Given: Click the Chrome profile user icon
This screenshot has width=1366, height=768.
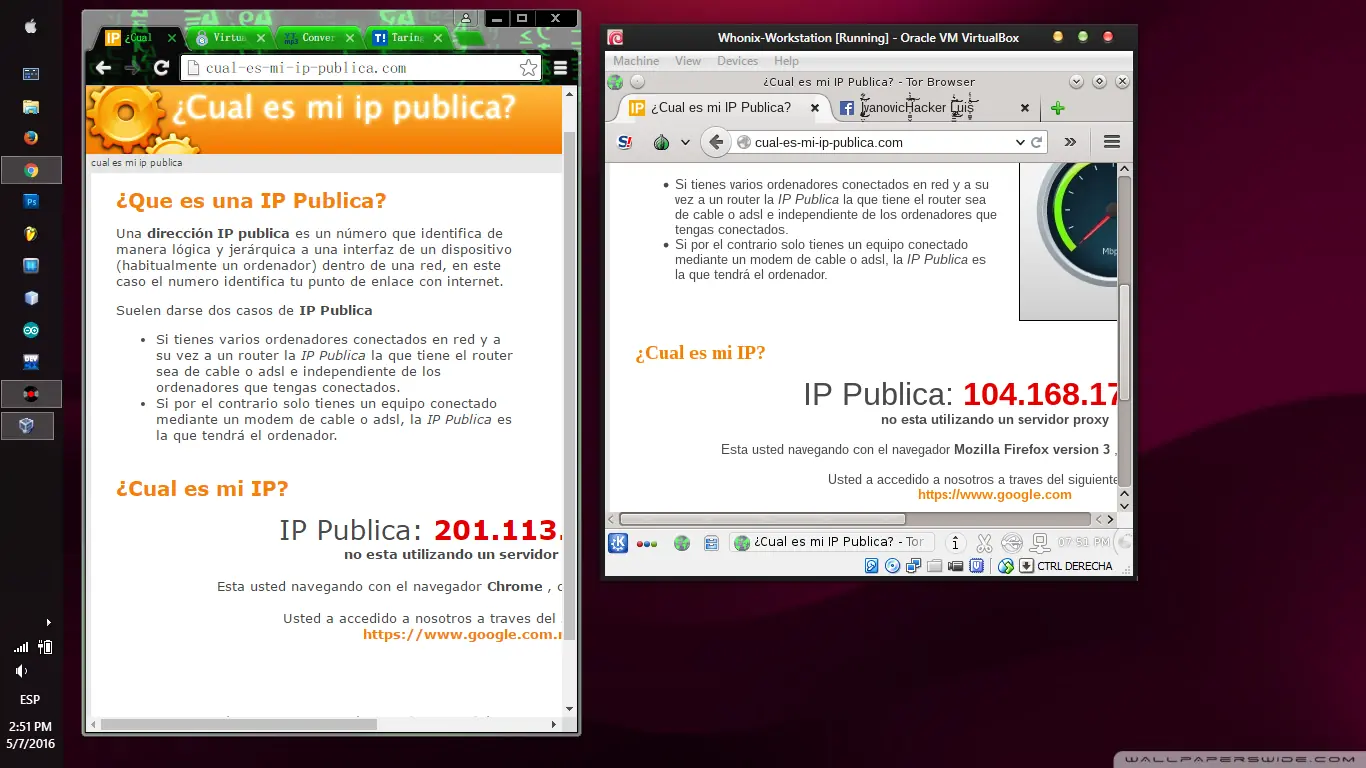Looking at the screenshot, I should click(x=466, y=18).
